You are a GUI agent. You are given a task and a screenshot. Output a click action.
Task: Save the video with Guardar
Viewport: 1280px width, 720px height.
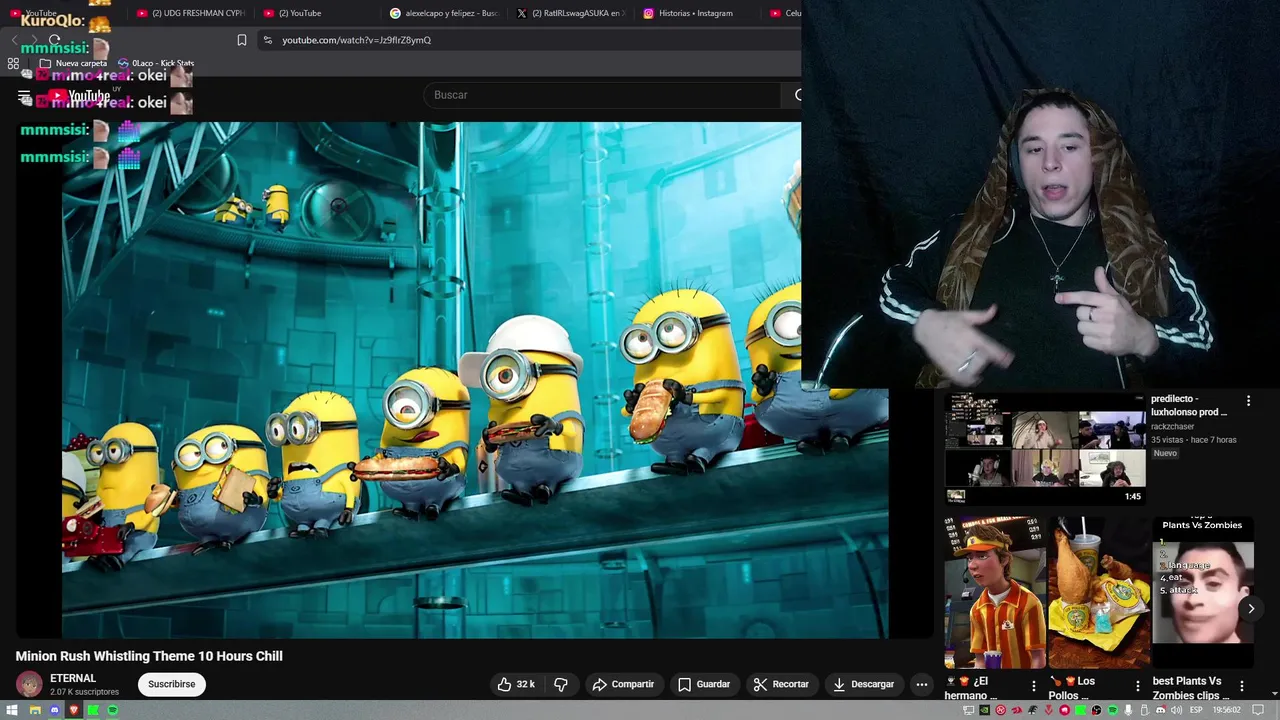tap(704, 684)
